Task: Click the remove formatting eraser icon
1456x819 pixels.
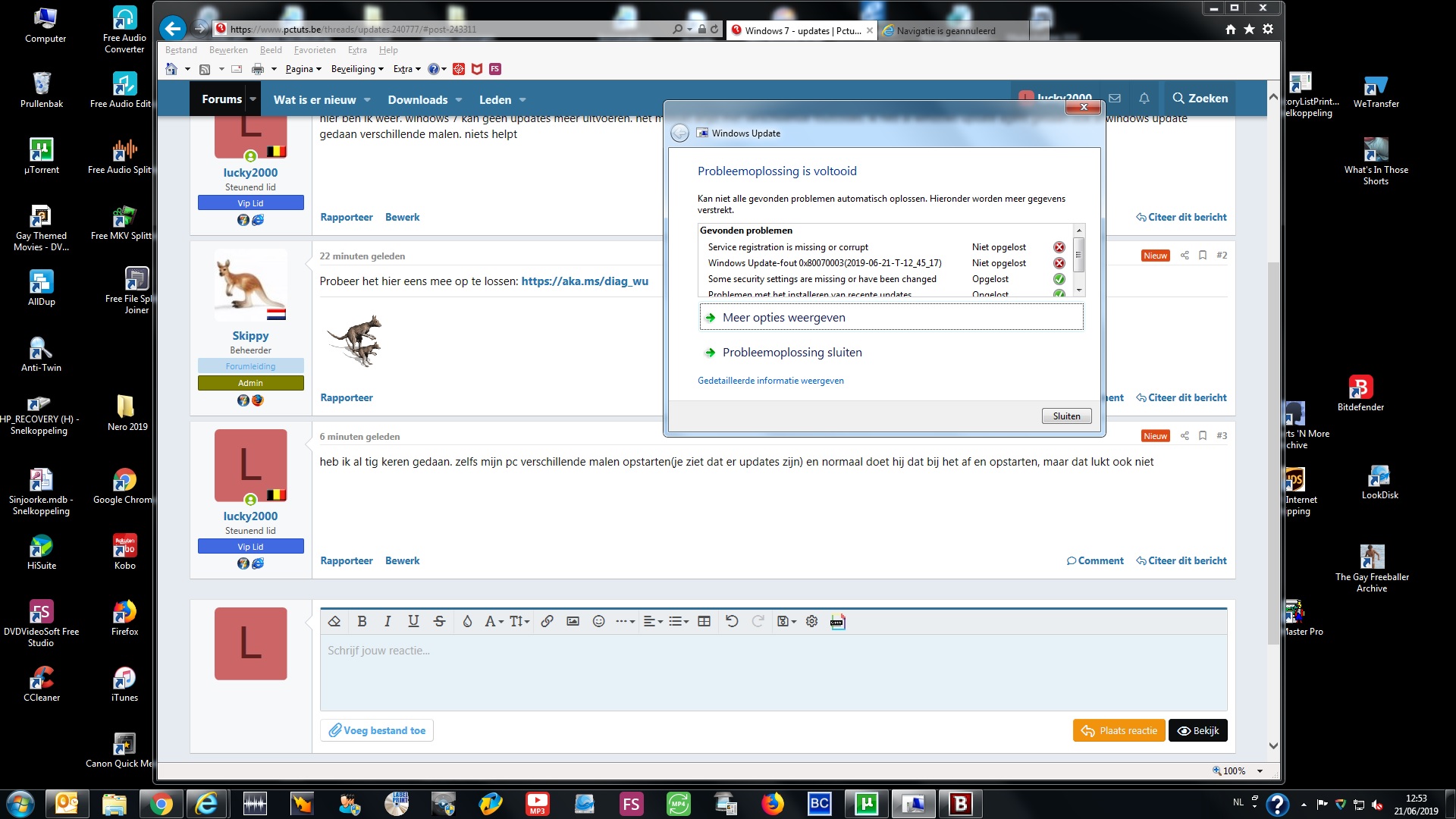Action: click(x=334, y=622)
